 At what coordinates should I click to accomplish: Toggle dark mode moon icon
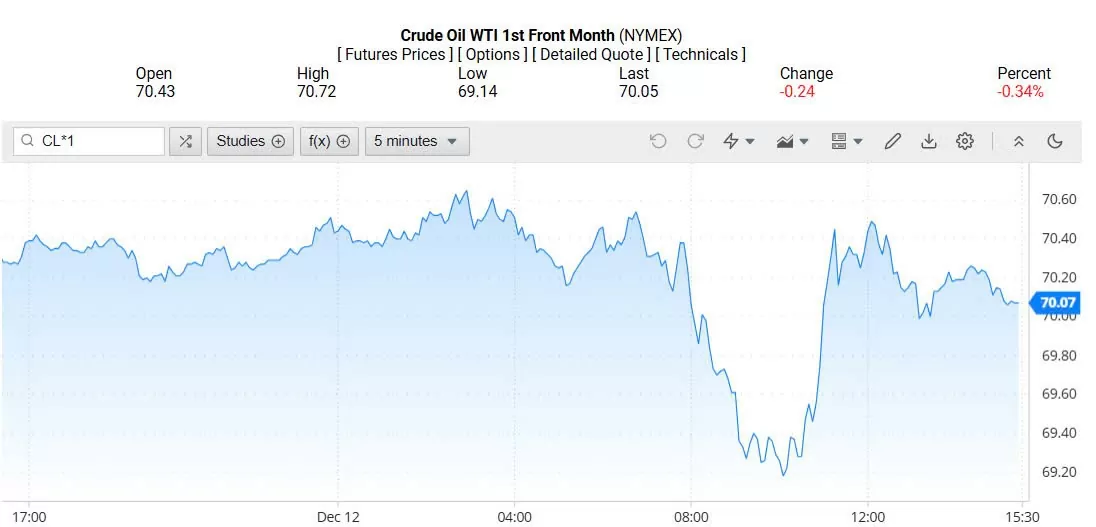click(x=1054, y=141)
